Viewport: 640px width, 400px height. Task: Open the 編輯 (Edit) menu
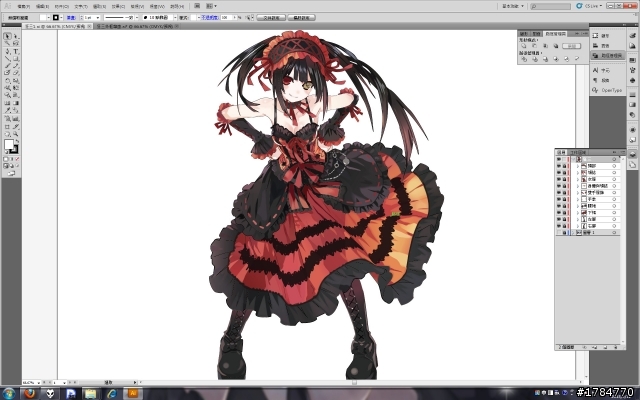[x=42, y=7]
